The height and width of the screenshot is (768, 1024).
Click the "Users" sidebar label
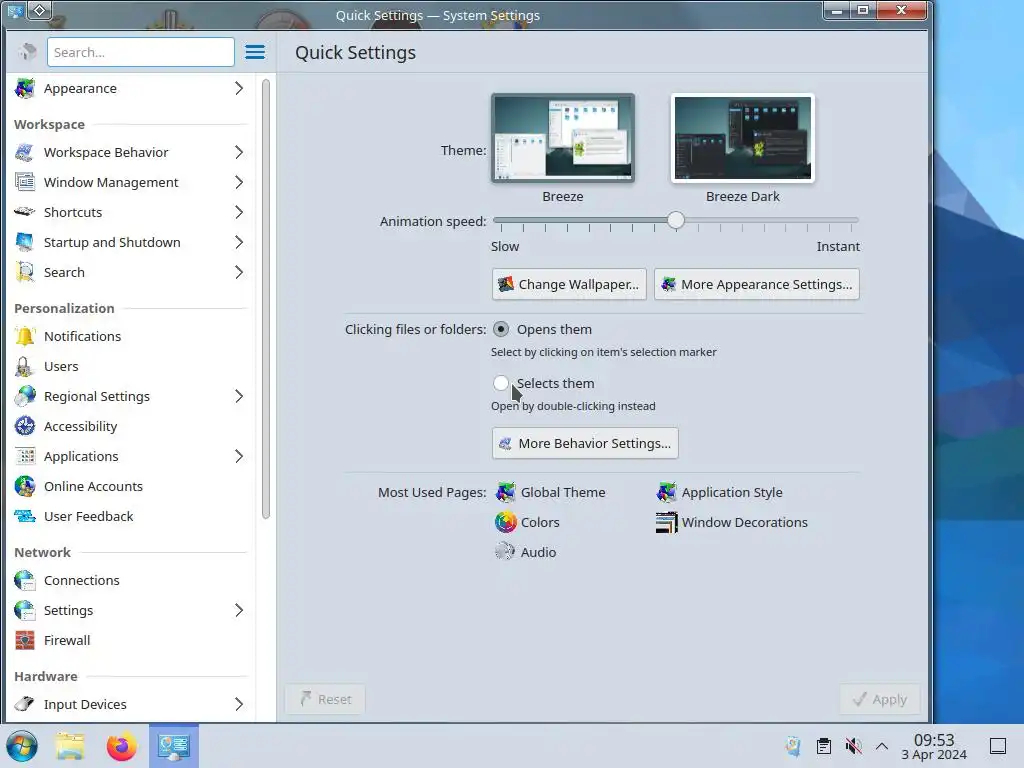pos(61,366)
